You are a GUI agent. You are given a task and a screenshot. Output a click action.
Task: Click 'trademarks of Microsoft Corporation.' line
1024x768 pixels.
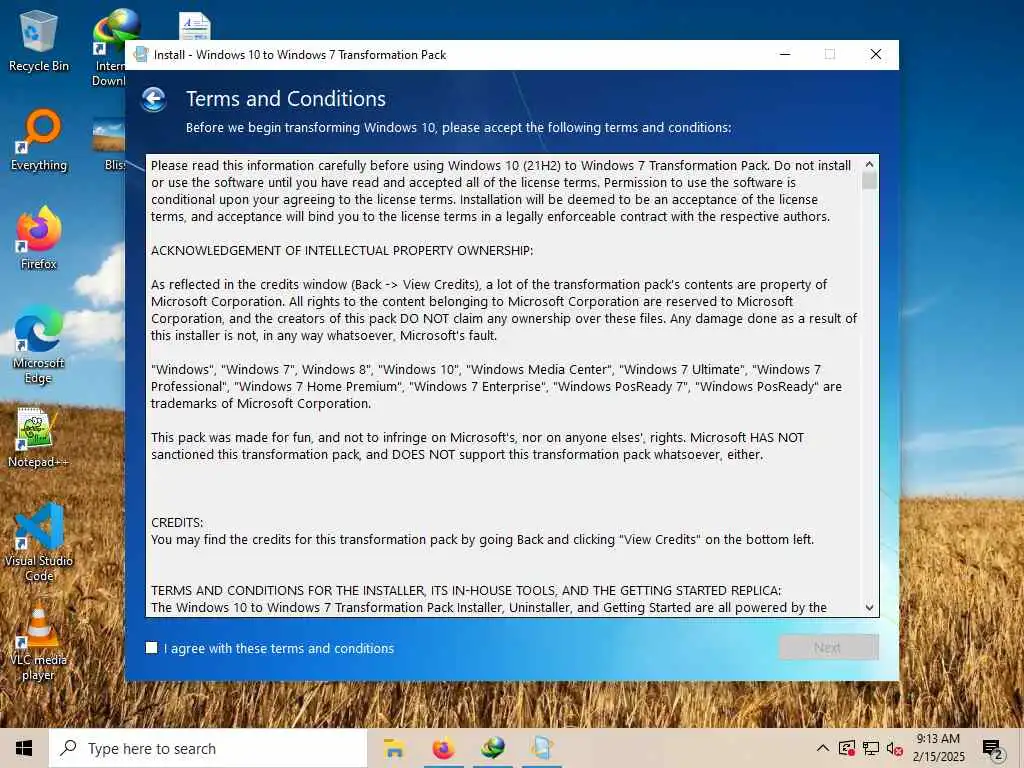click(x=261, y=404)
